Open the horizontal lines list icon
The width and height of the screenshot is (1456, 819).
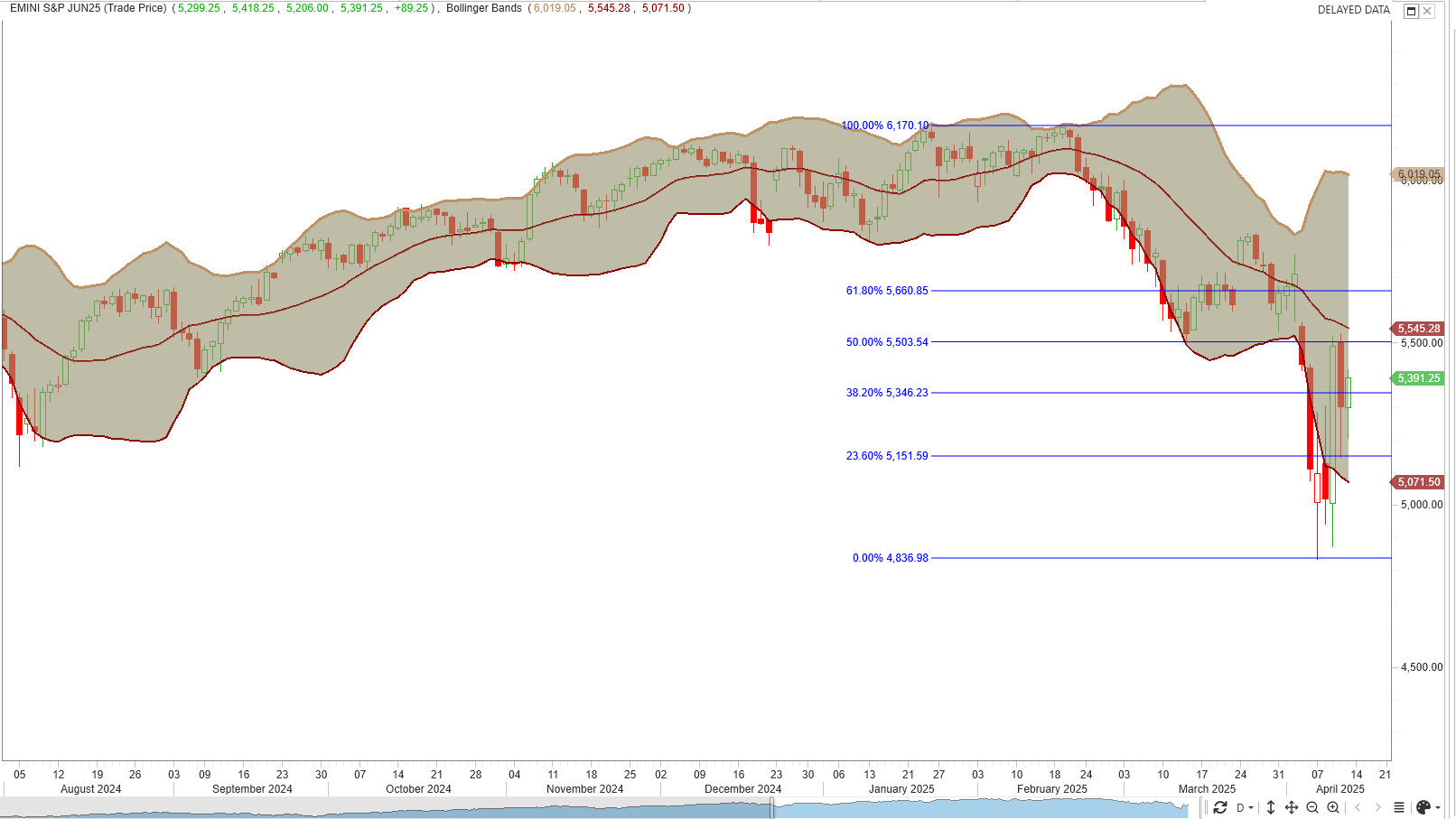pos(1399,807)
